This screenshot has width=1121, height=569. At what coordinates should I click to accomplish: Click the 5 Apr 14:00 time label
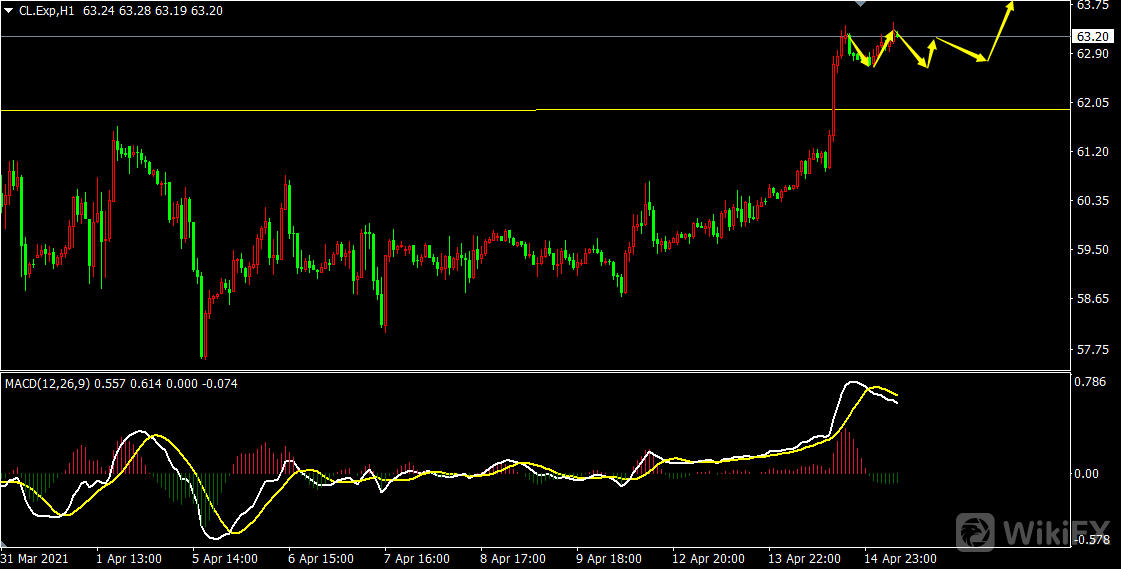tap(226, 559)
